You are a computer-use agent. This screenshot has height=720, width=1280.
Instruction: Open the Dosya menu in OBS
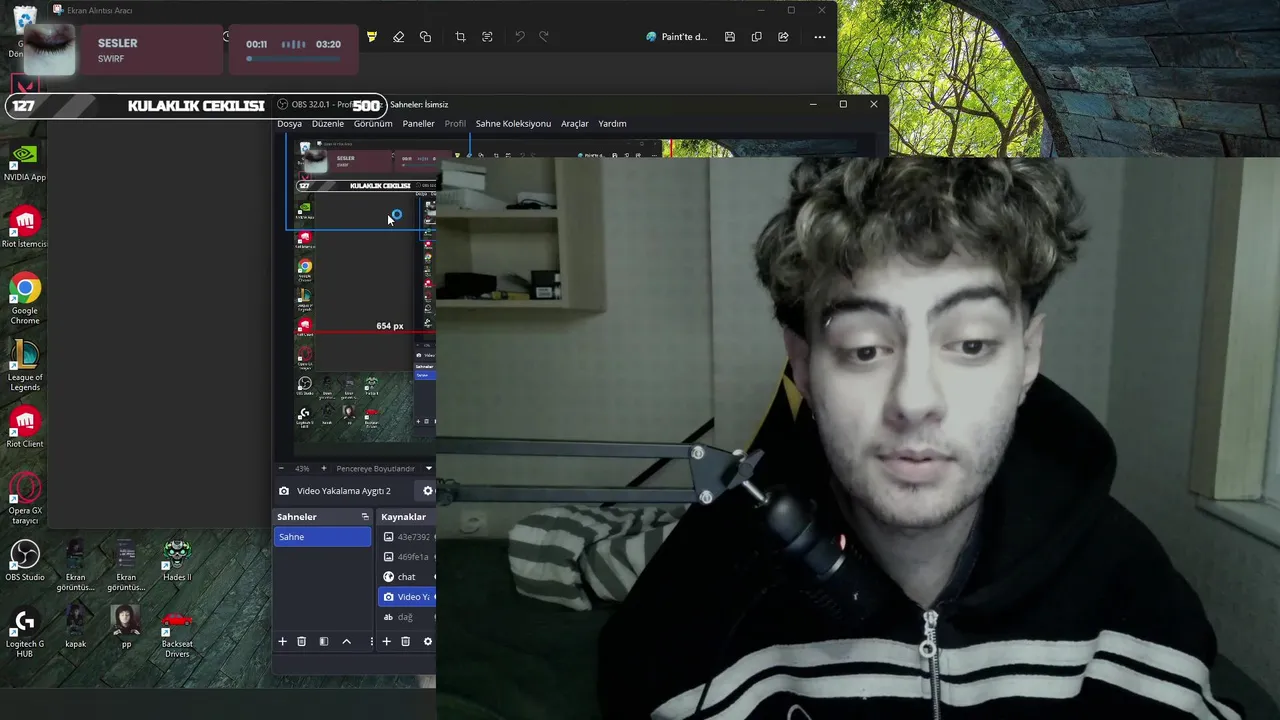pyautogui.click(x=289, y=124)
